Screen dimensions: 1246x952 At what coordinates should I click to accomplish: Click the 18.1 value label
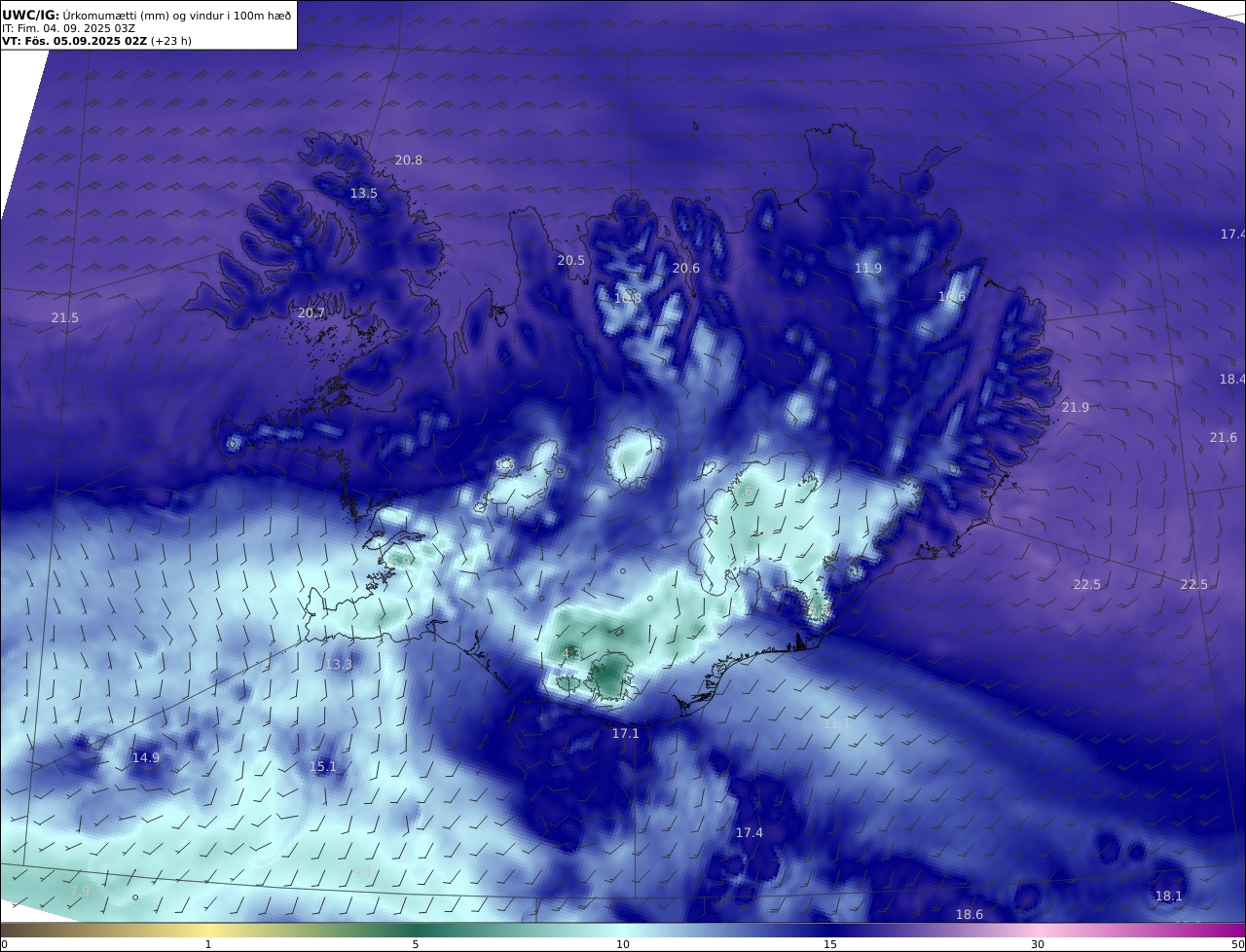pos(1169,897)
